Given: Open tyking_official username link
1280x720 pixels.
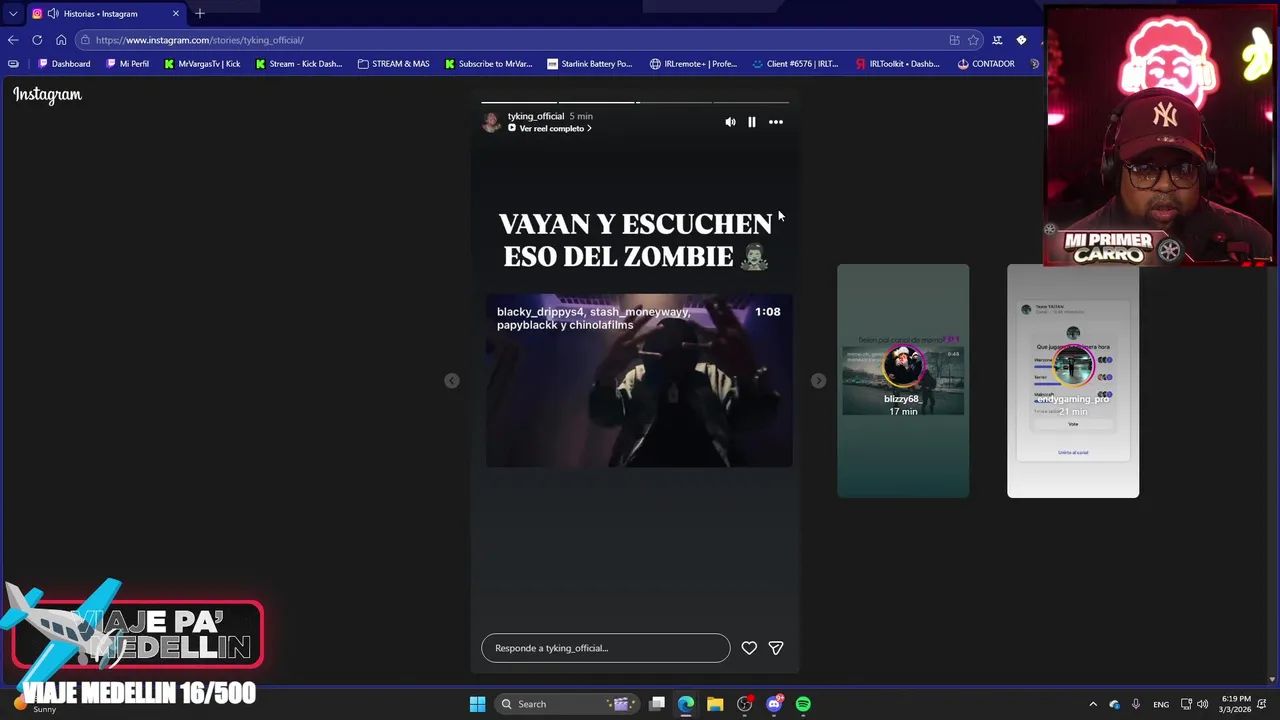Looking at the screenshot, I should point(536,116).
